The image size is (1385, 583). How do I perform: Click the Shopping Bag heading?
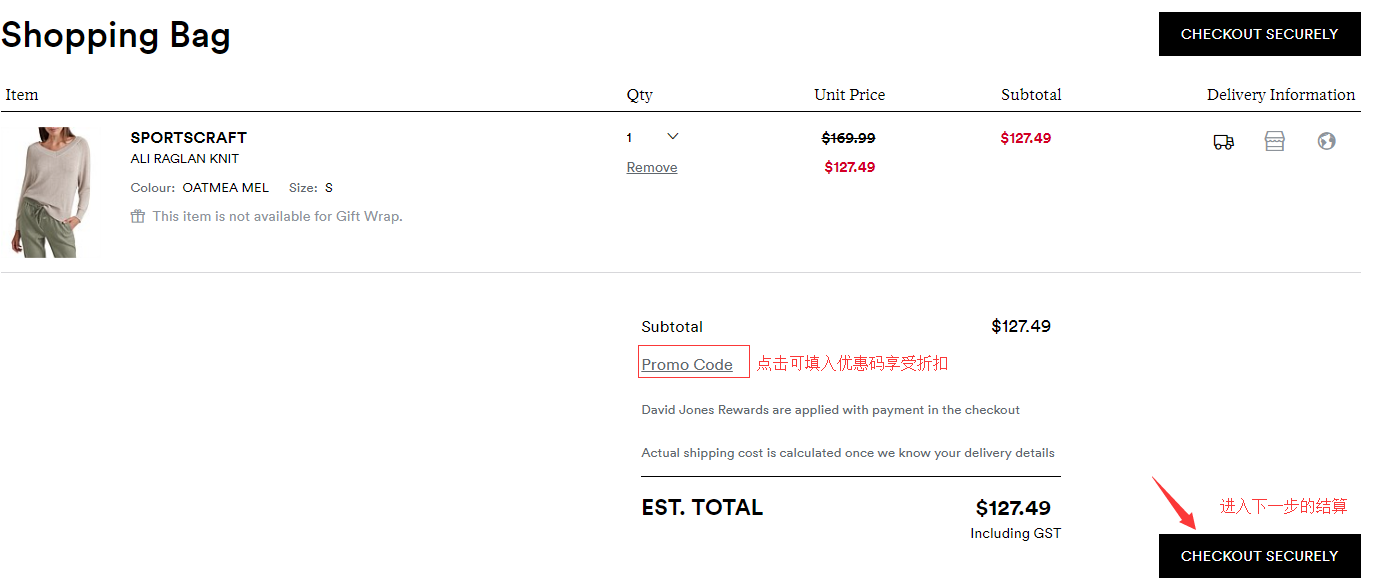click(116, 36)
